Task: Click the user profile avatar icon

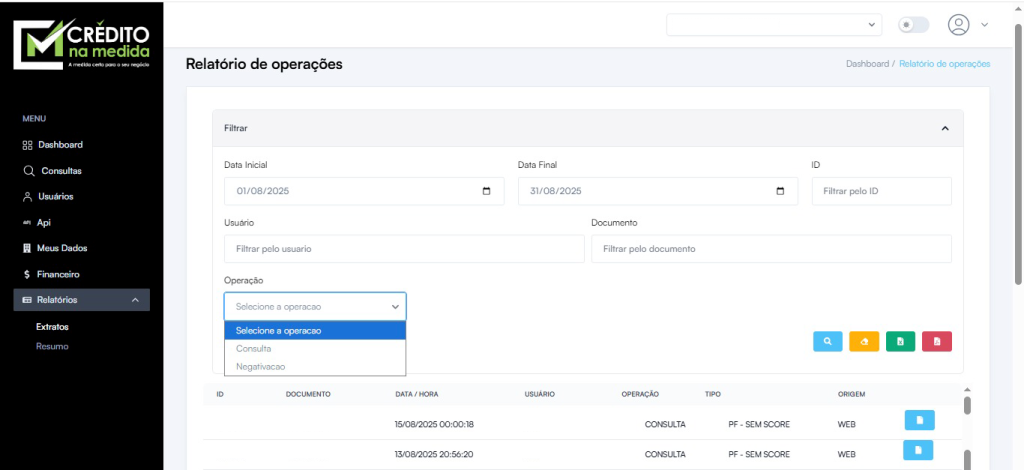Action: coord(959,24)
